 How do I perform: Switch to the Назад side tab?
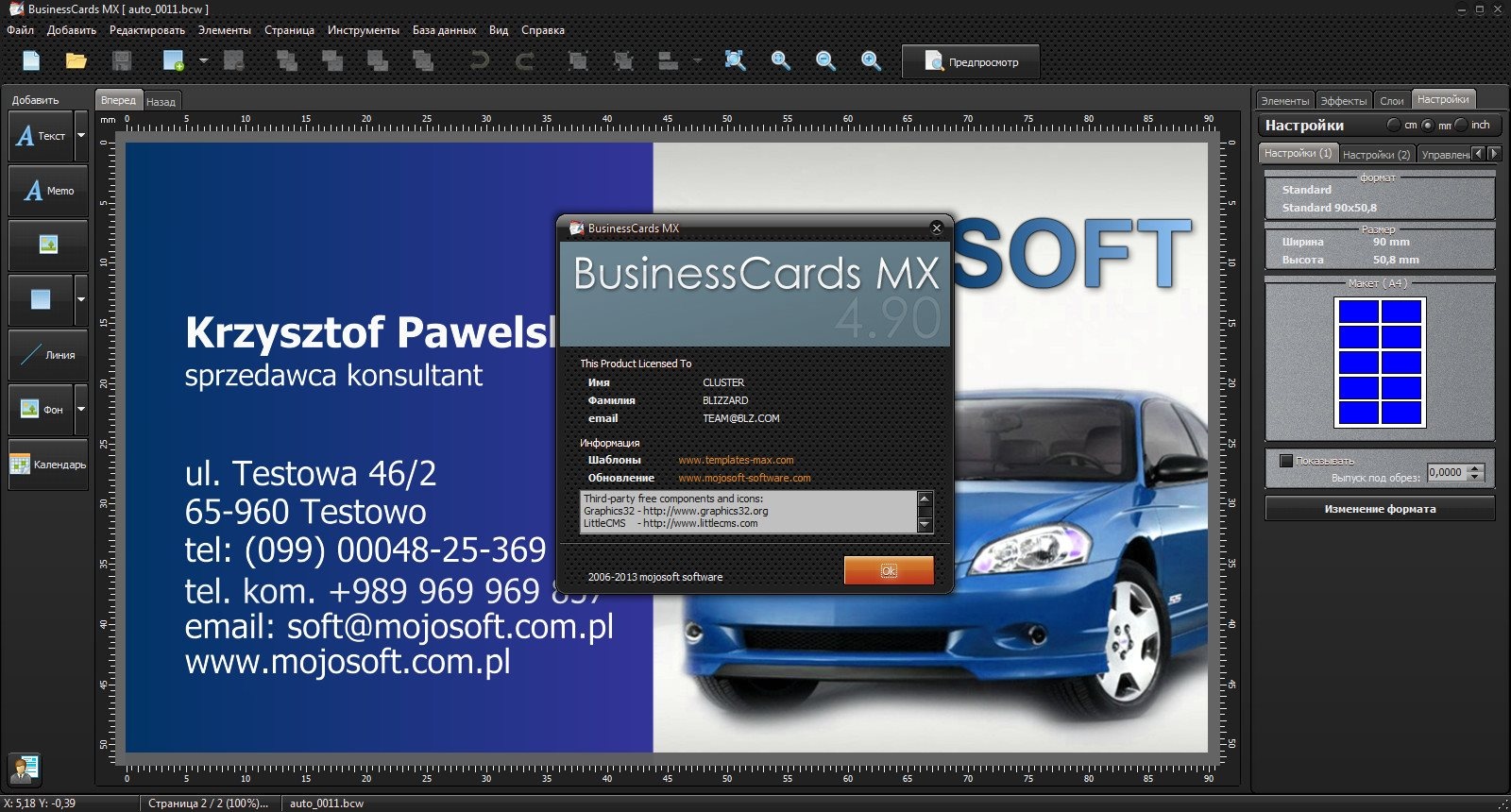click(161, 101)
